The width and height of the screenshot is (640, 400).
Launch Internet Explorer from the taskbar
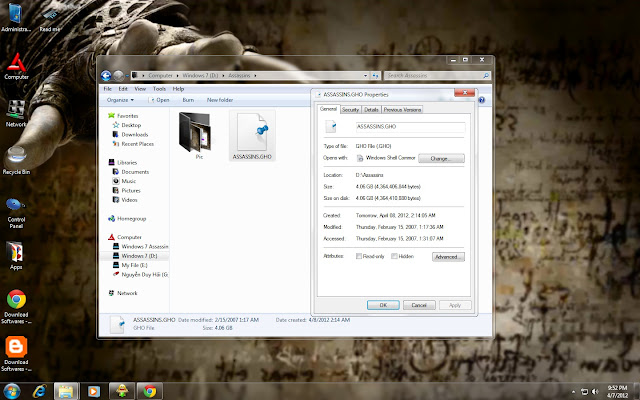40,391
